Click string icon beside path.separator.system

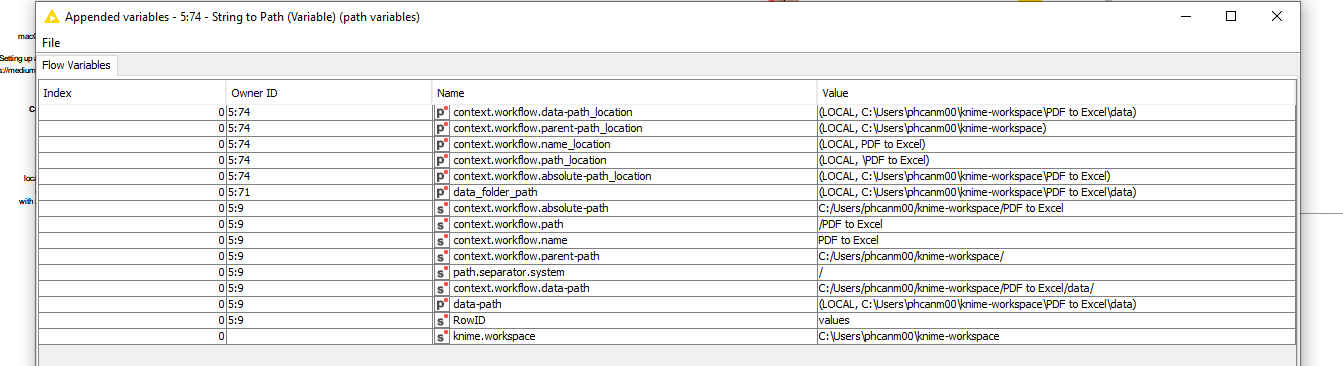click(x=442, y=272)
